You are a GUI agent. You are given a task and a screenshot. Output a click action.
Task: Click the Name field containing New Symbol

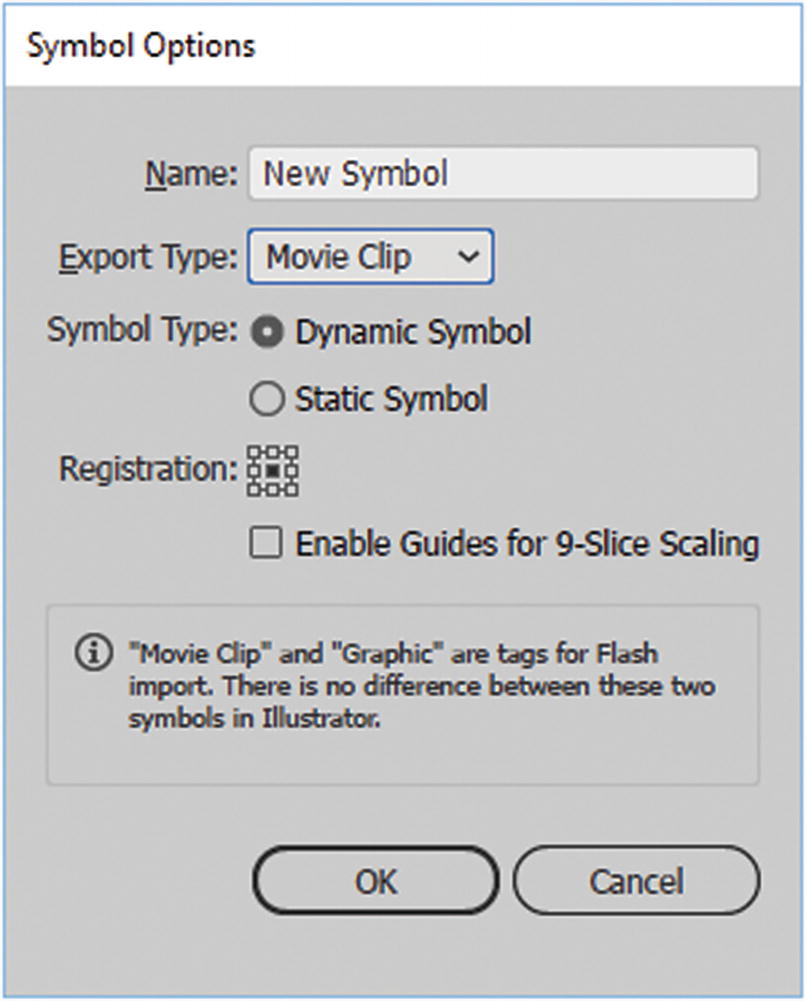pyautogui.click(x=503, y=174)
